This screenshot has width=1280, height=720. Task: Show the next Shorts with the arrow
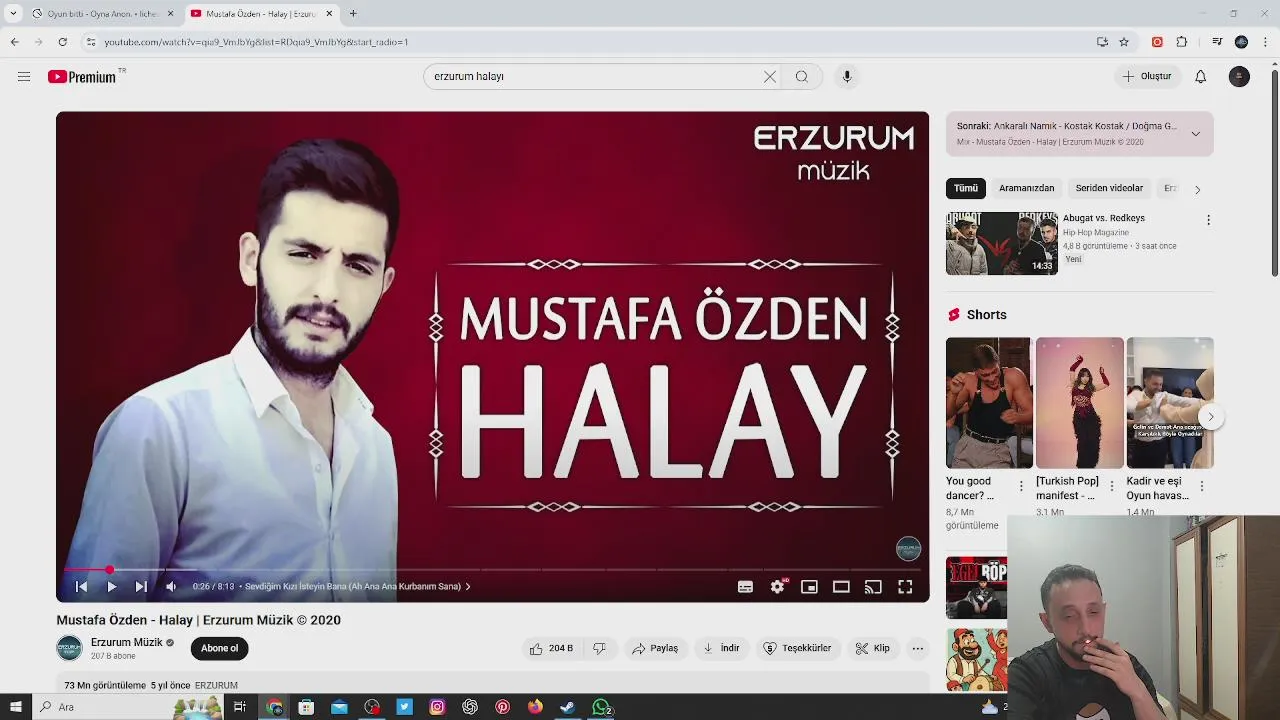tap(1210, 417)
